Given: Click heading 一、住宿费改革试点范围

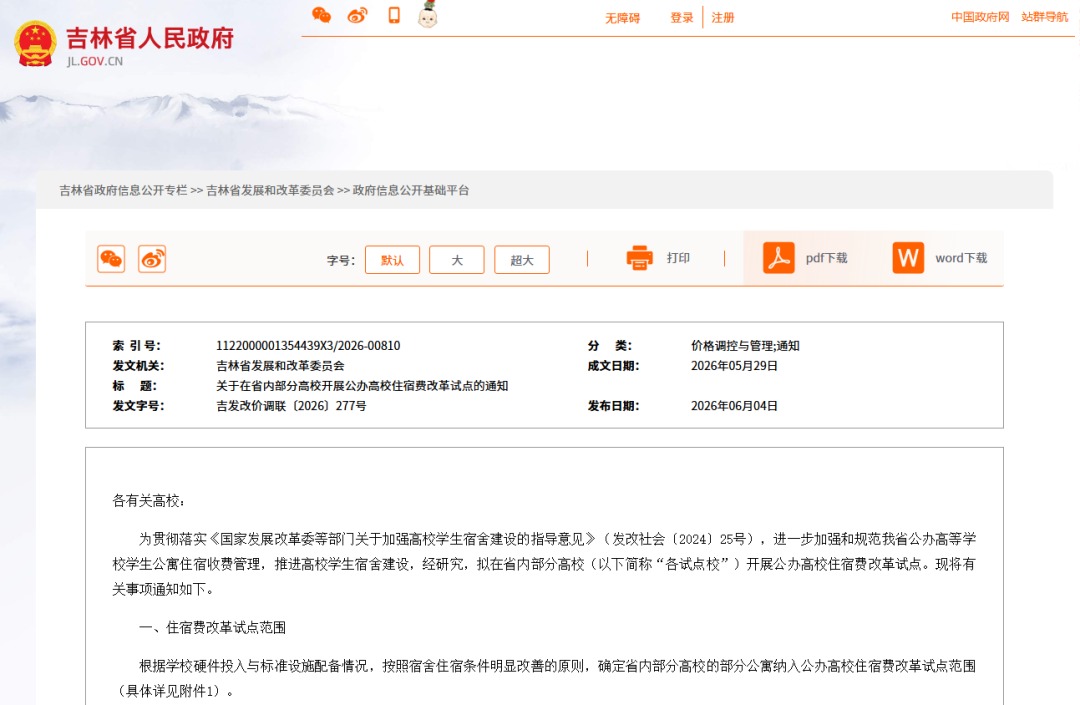Looking at the screenshot, I should click(x=212, y=627).
